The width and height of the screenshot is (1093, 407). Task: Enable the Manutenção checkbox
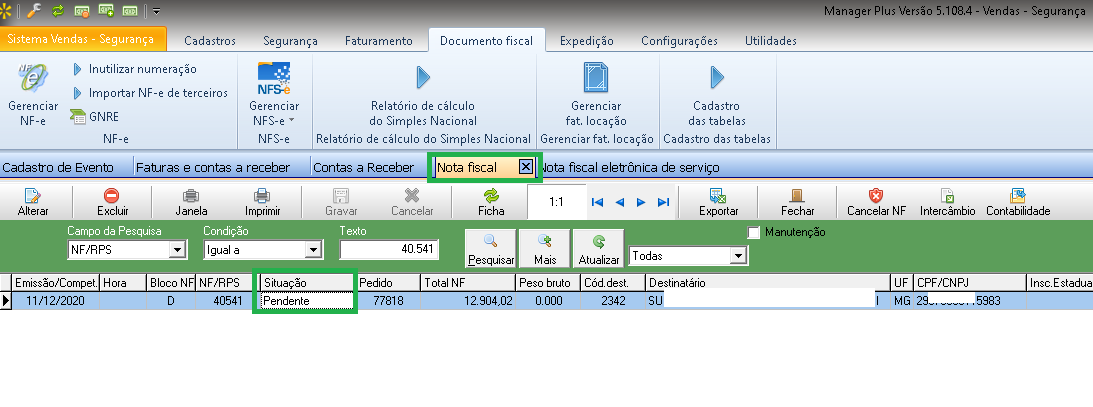tap(755, 233)
